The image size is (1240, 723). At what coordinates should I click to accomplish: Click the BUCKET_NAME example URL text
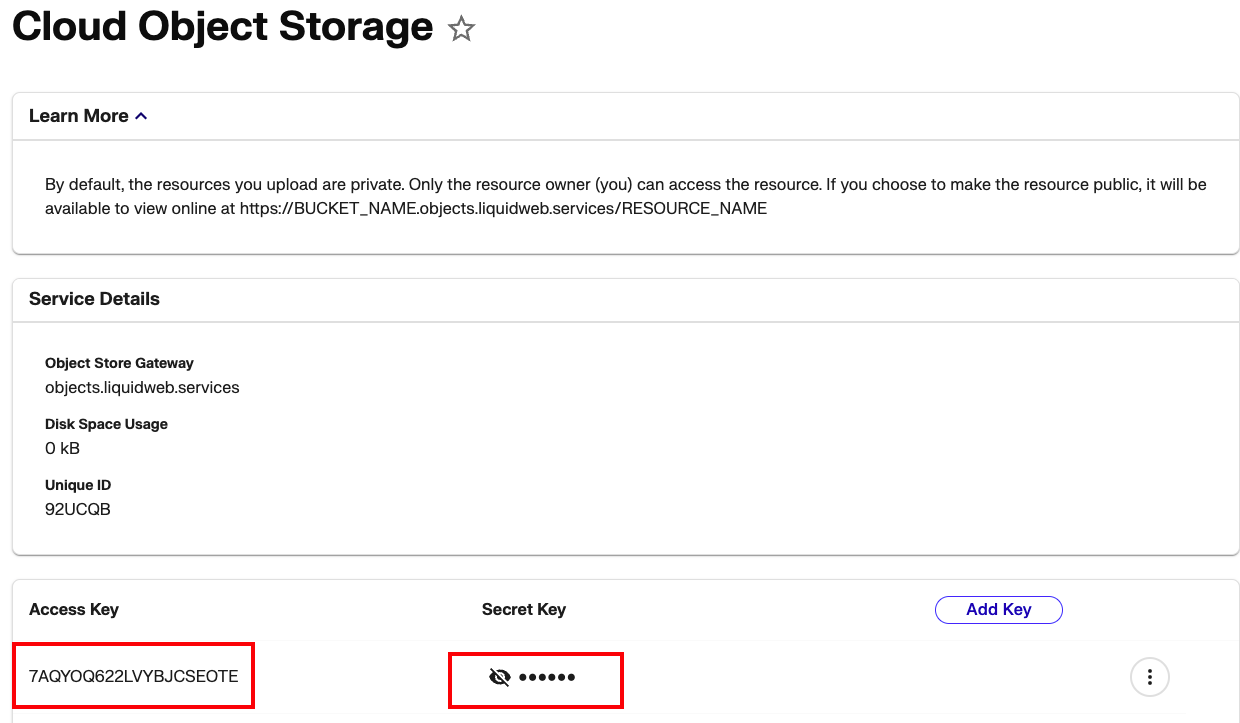[503, 209]
